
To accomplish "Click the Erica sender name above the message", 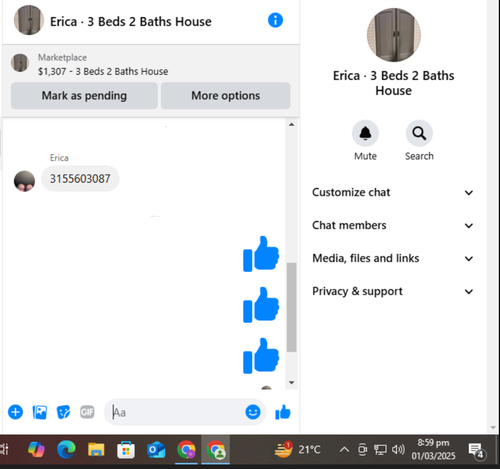I will coord(59,158).
